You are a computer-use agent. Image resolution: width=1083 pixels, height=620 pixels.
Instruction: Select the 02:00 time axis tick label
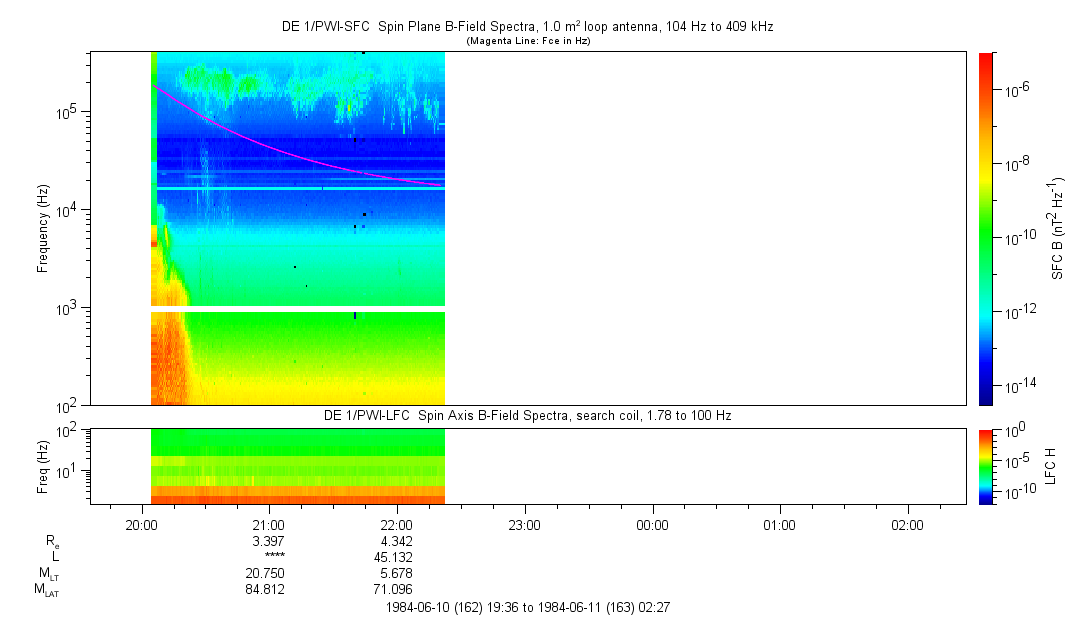907,523
